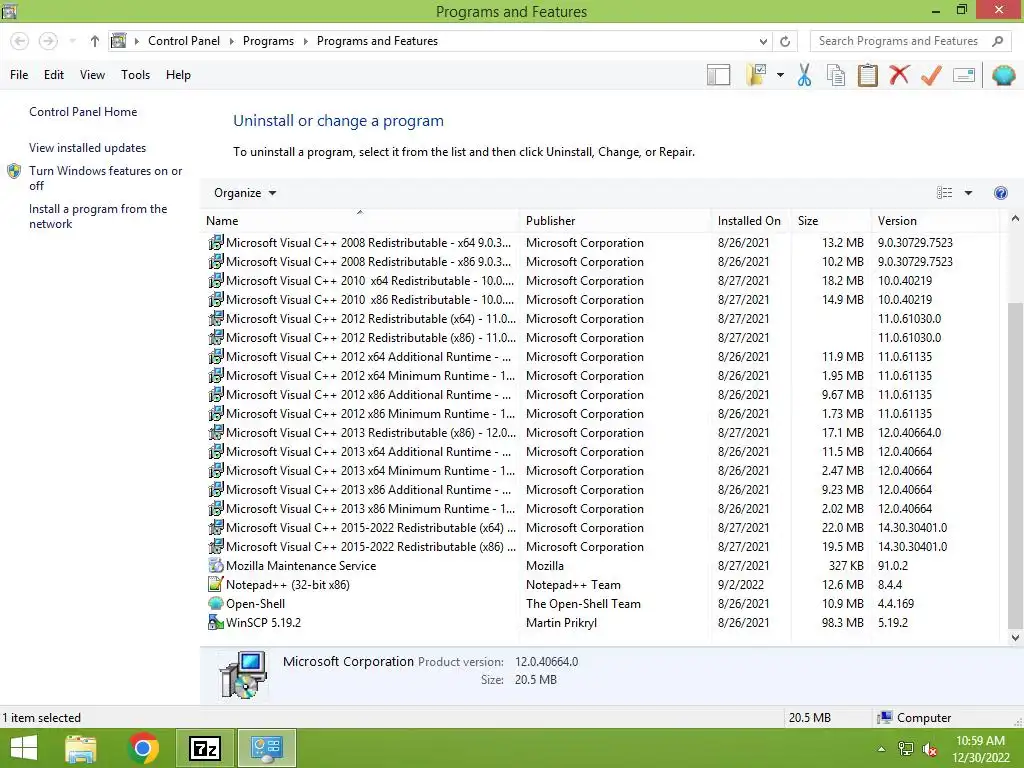Click in the Search Programs and Features box

point(899,41)
